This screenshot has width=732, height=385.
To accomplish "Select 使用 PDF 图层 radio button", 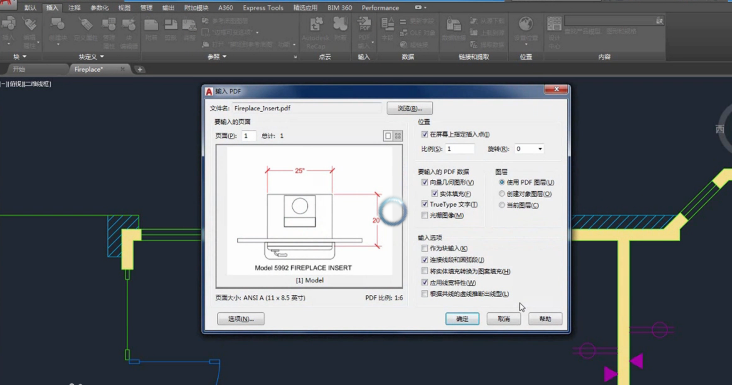I will coord(502,182).
